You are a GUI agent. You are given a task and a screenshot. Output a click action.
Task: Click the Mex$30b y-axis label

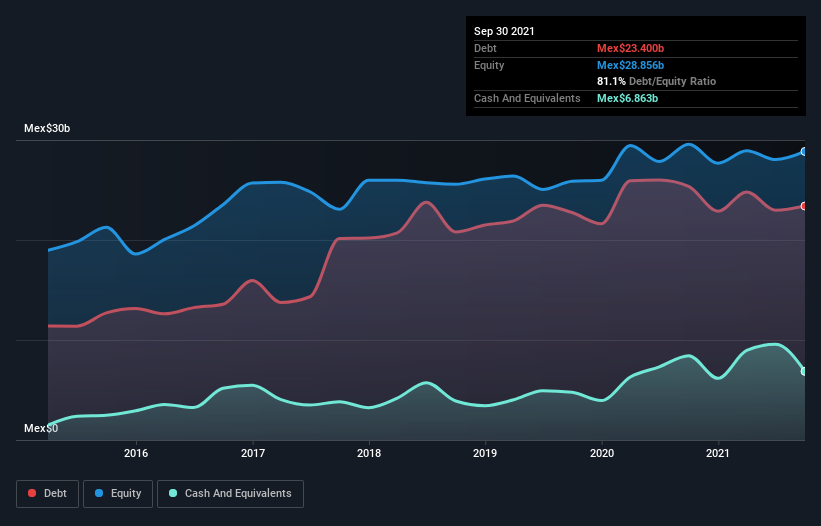(47, 128)
